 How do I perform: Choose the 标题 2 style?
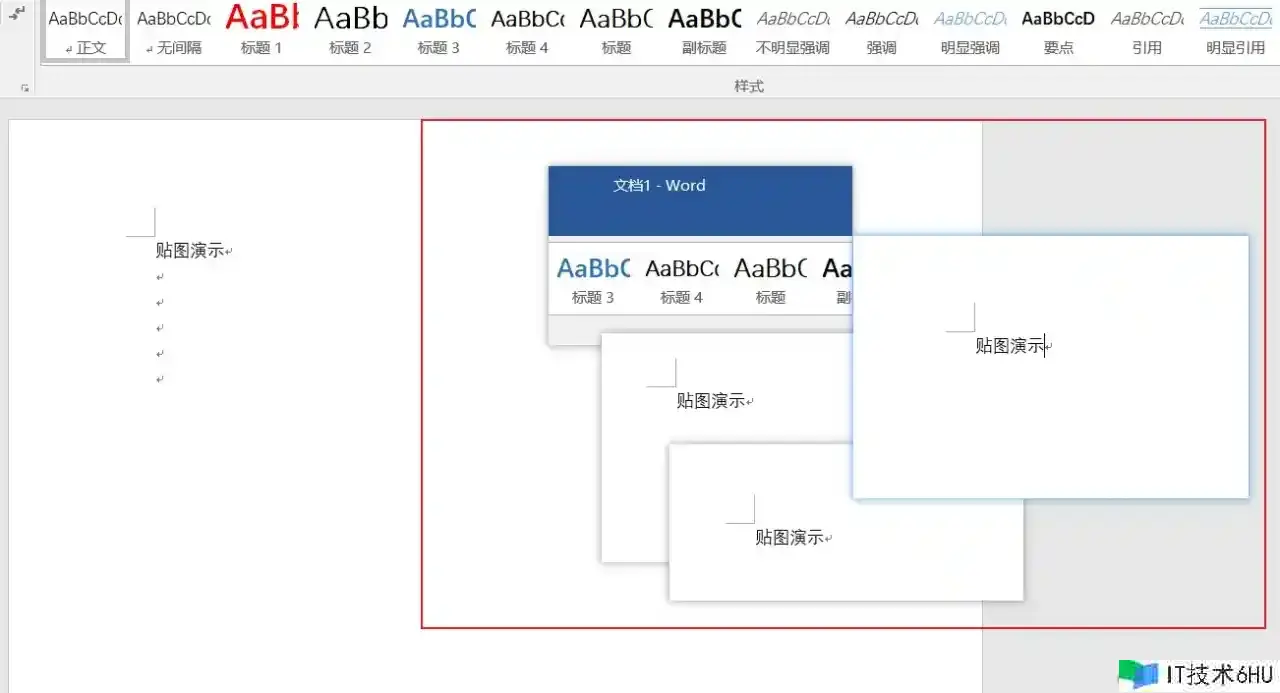tap(350, 30)
